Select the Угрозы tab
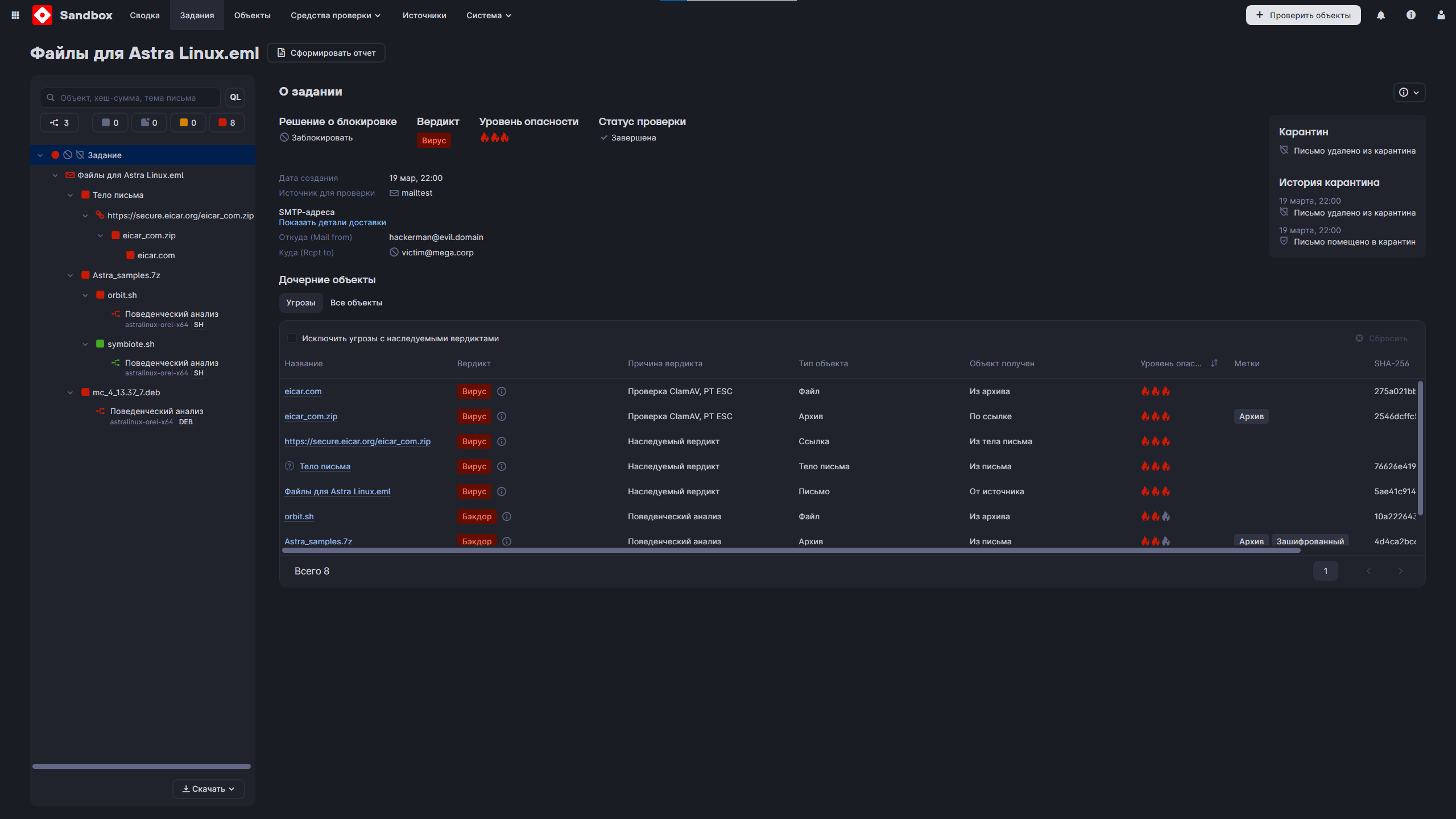Image resolution: width=1456 pixels, height=819 pixels. pyautogui.click(x=300, y=303)
